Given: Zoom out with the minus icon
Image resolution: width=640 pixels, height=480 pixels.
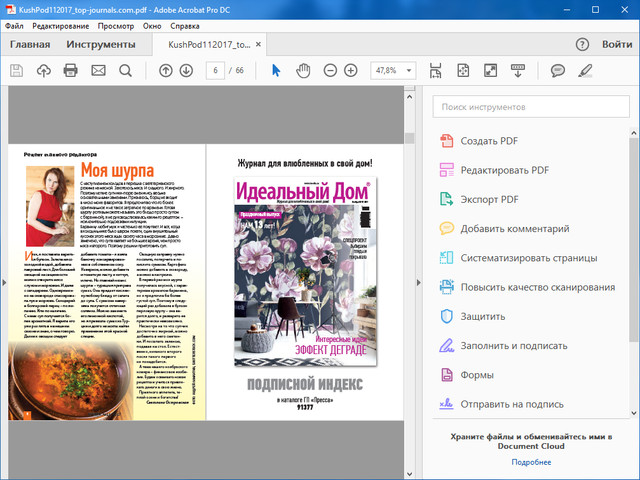Looking at the screenshot, I should [330, 70].
